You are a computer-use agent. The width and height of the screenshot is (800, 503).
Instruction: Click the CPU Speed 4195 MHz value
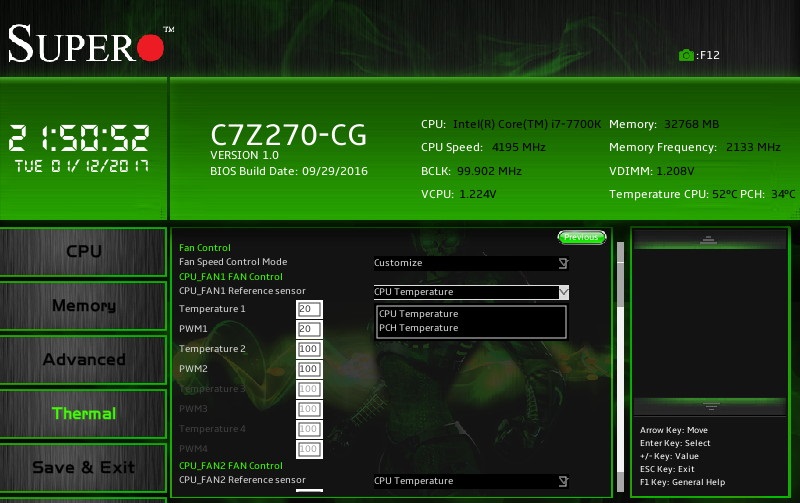pos(518,147)
